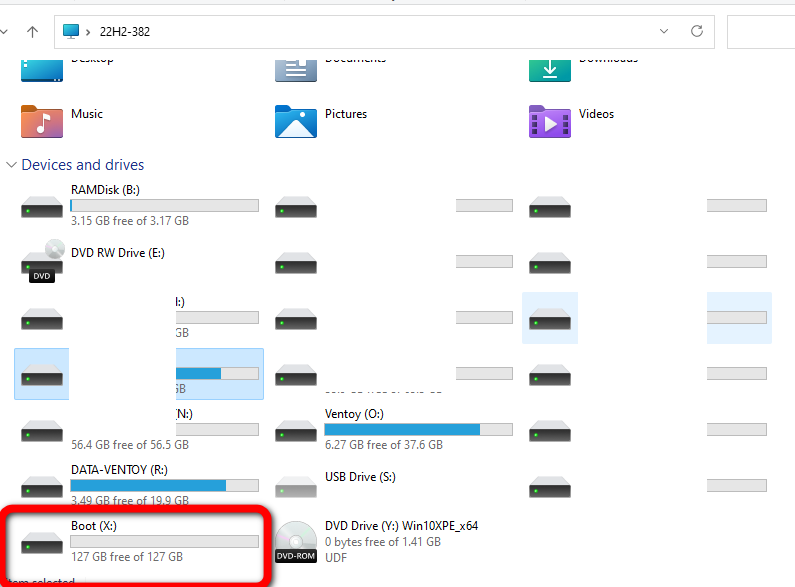Screen dimensions: 795x587
Task: Focus the search box field
Action: 761,32
